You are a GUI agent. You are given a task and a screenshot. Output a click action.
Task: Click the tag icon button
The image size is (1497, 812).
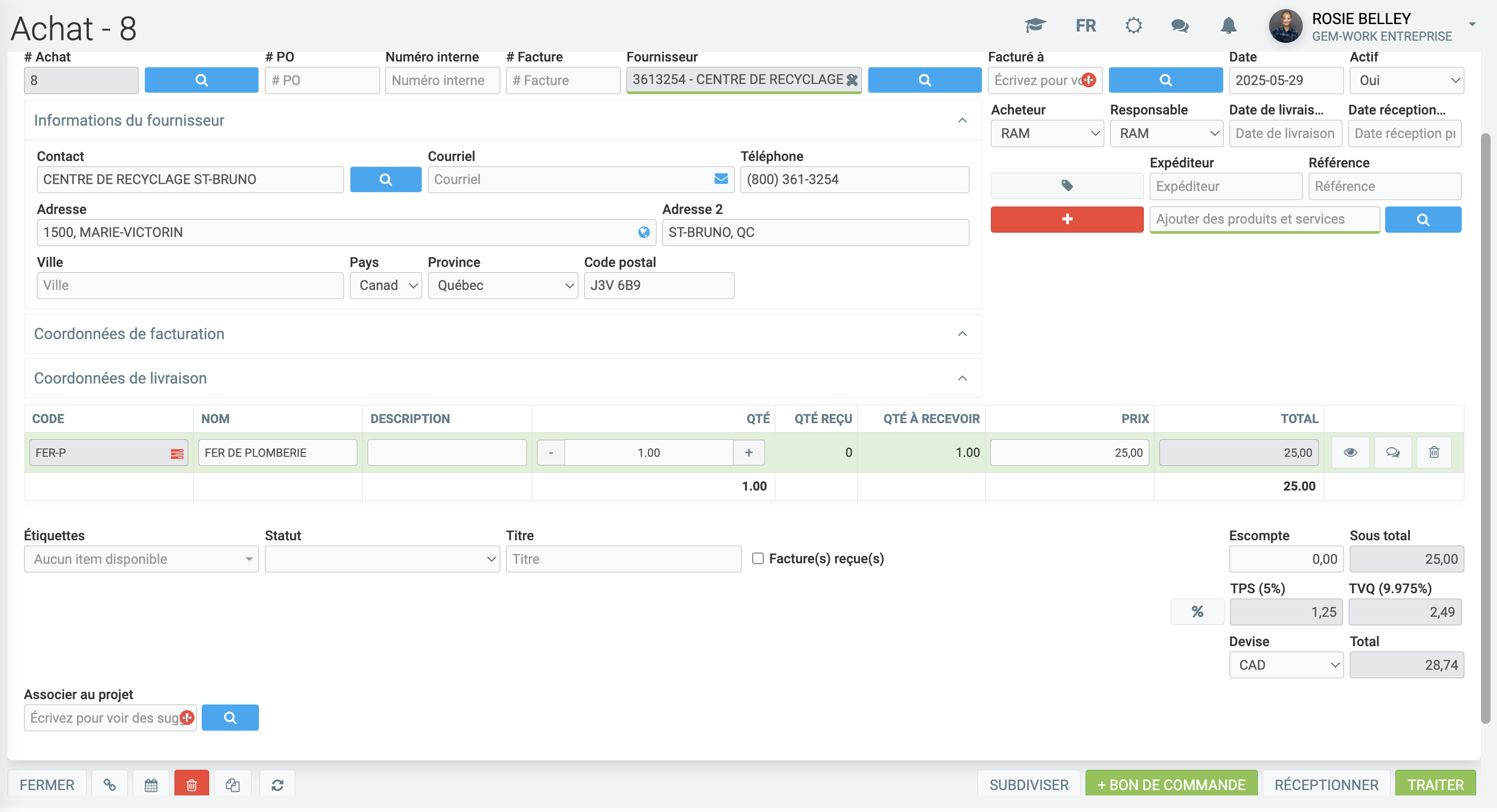tap(1067, 186)
